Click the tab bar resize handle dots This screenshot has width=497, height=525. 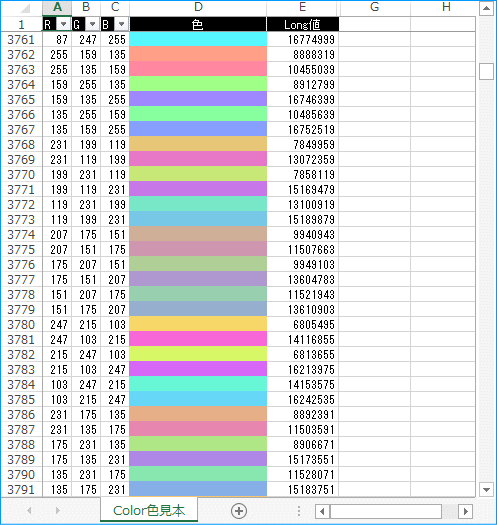coord(299,511)
